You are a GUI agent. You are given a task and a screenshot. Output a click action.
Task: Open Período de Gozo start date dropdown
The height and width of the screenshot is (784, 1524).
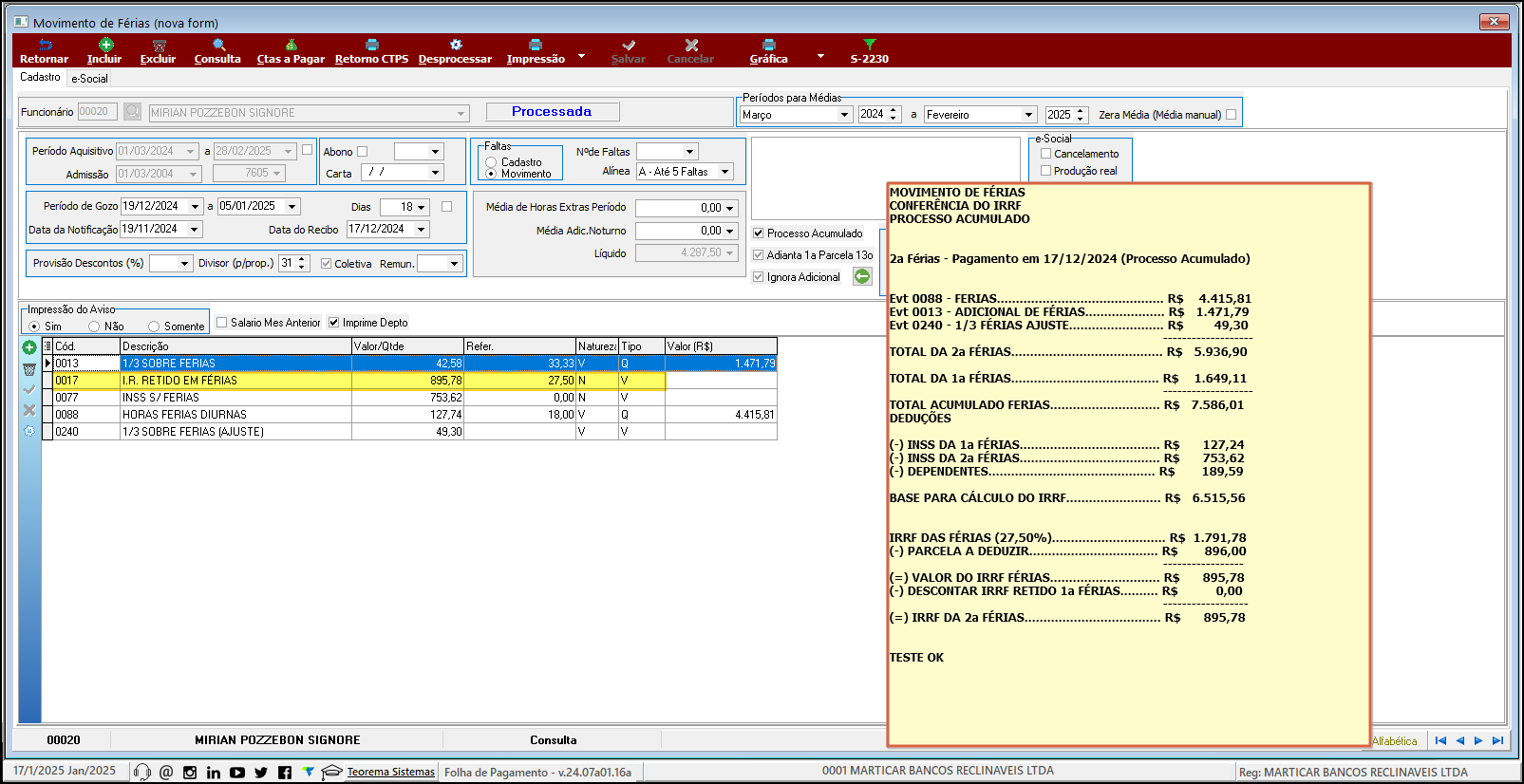(x=196, y=206)
